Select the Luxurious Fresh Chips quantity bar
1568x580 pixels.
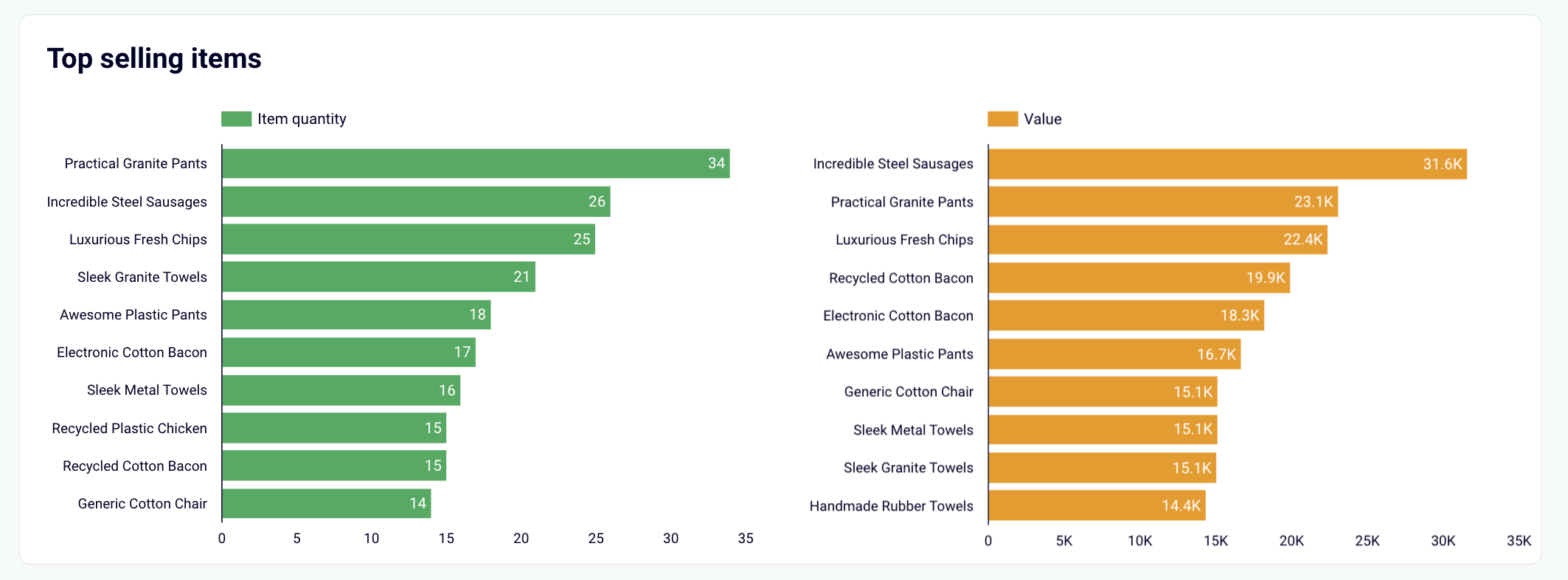[x=409, y=239]
